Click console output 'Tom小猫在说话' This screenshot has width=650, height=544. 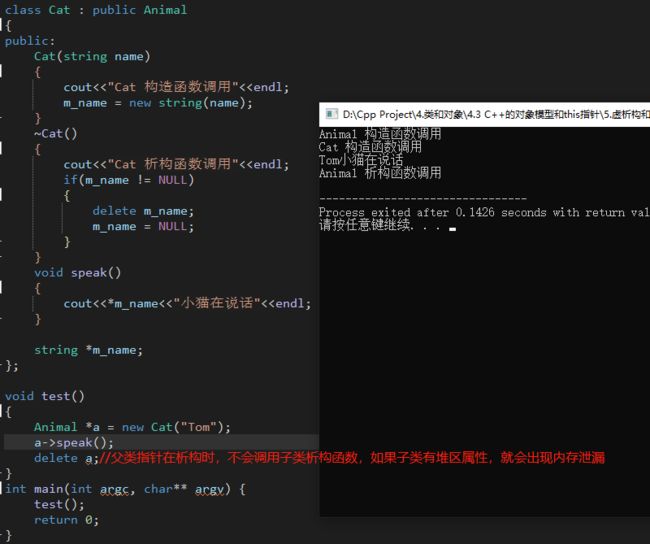coord(361,160)
